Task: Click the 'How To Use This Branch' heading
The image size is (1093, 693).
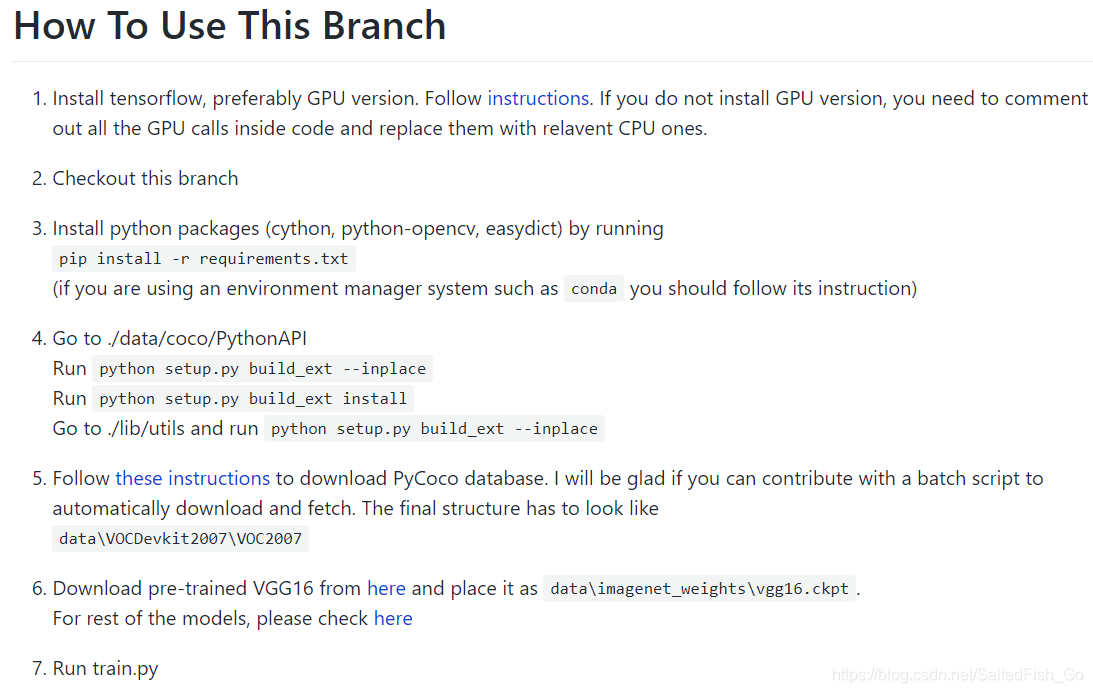Action: point(230,26)
